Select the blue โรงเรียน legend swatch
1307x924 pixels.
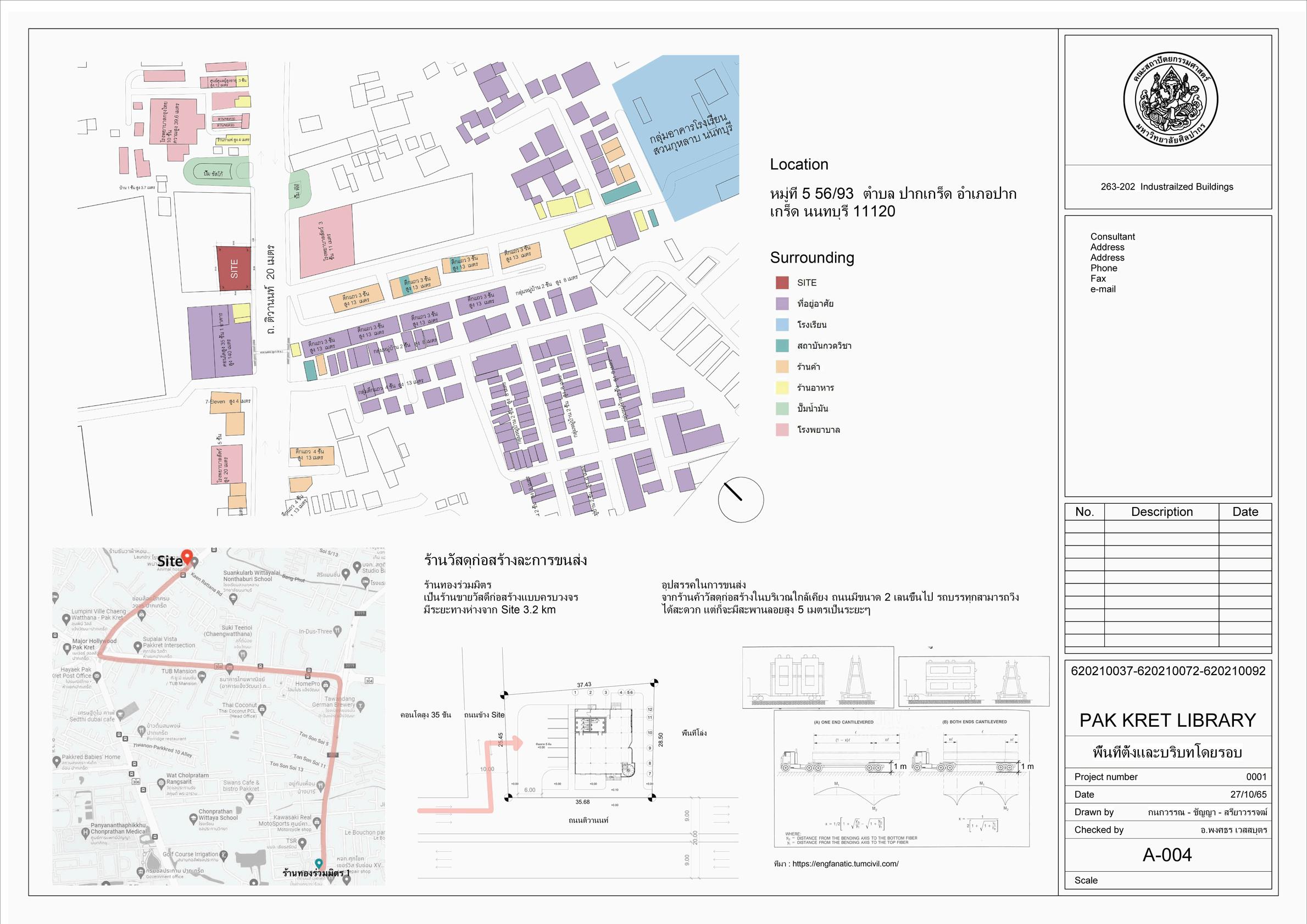782,325
